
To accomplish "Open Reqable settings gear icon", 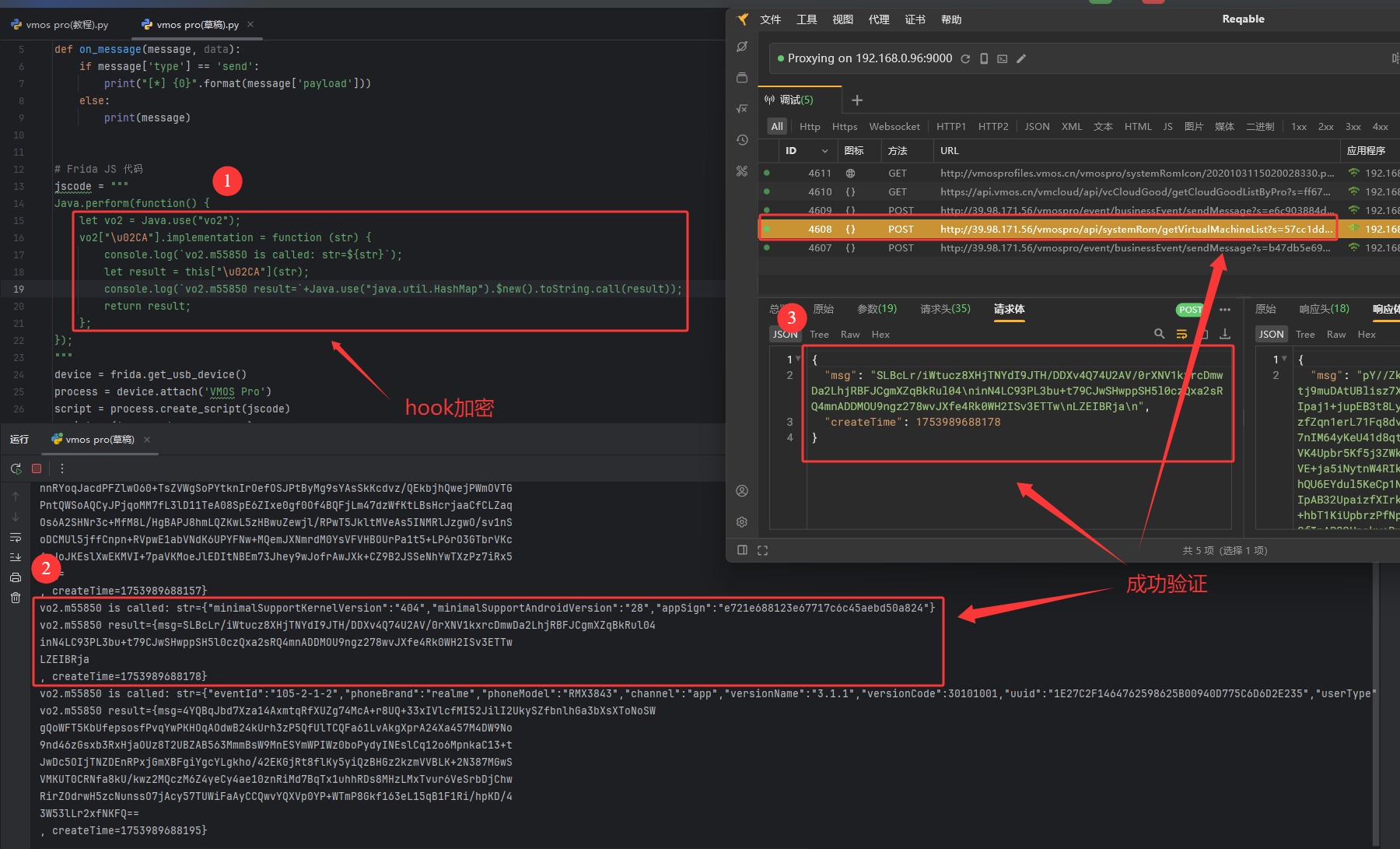I will (742, 522).
